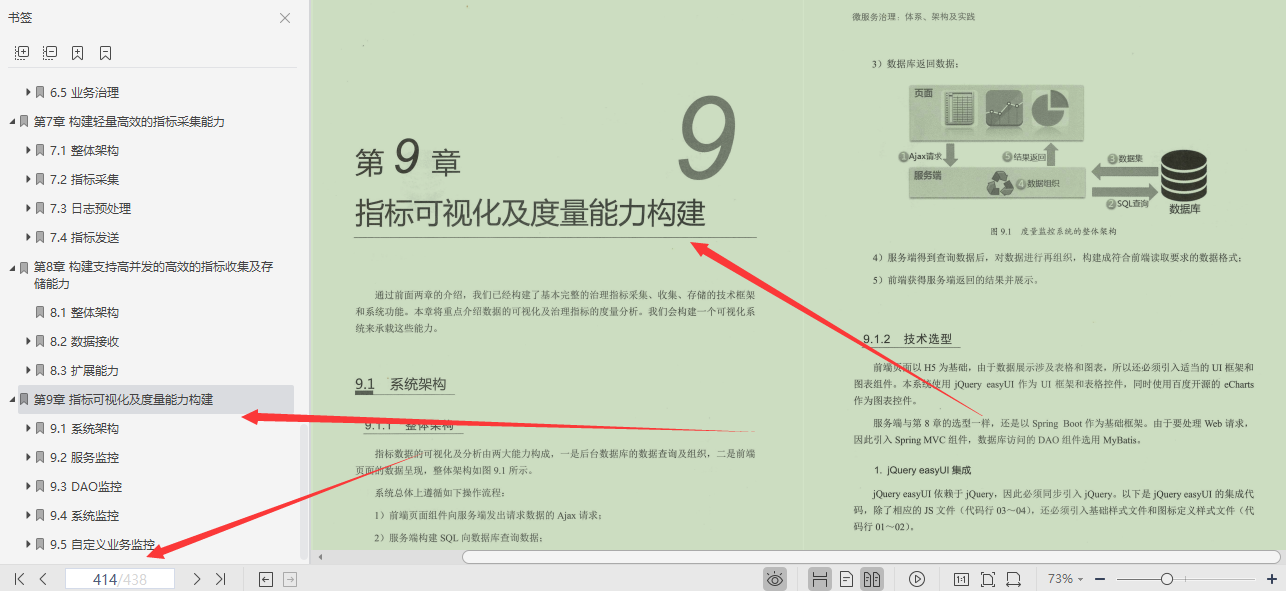The height and width of the screenshot is (591, 1286).
Task: Collapse all bookmarks in the panel
Action: tap(50, 52)
